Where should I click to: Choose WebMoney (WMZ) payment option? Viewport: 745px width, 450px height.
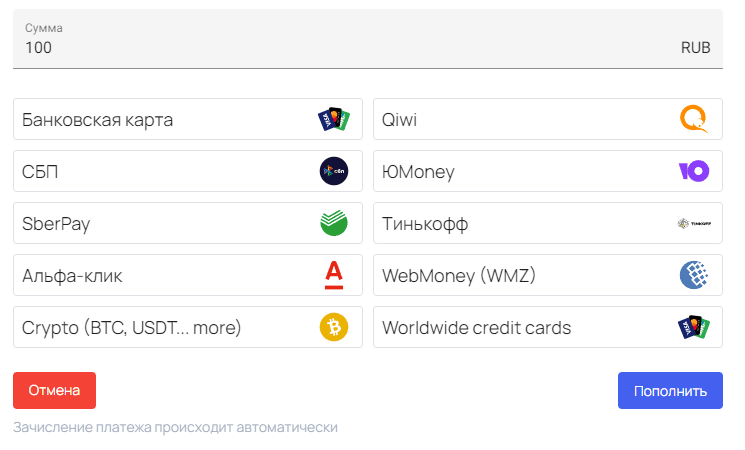click(x=548, y=275)
